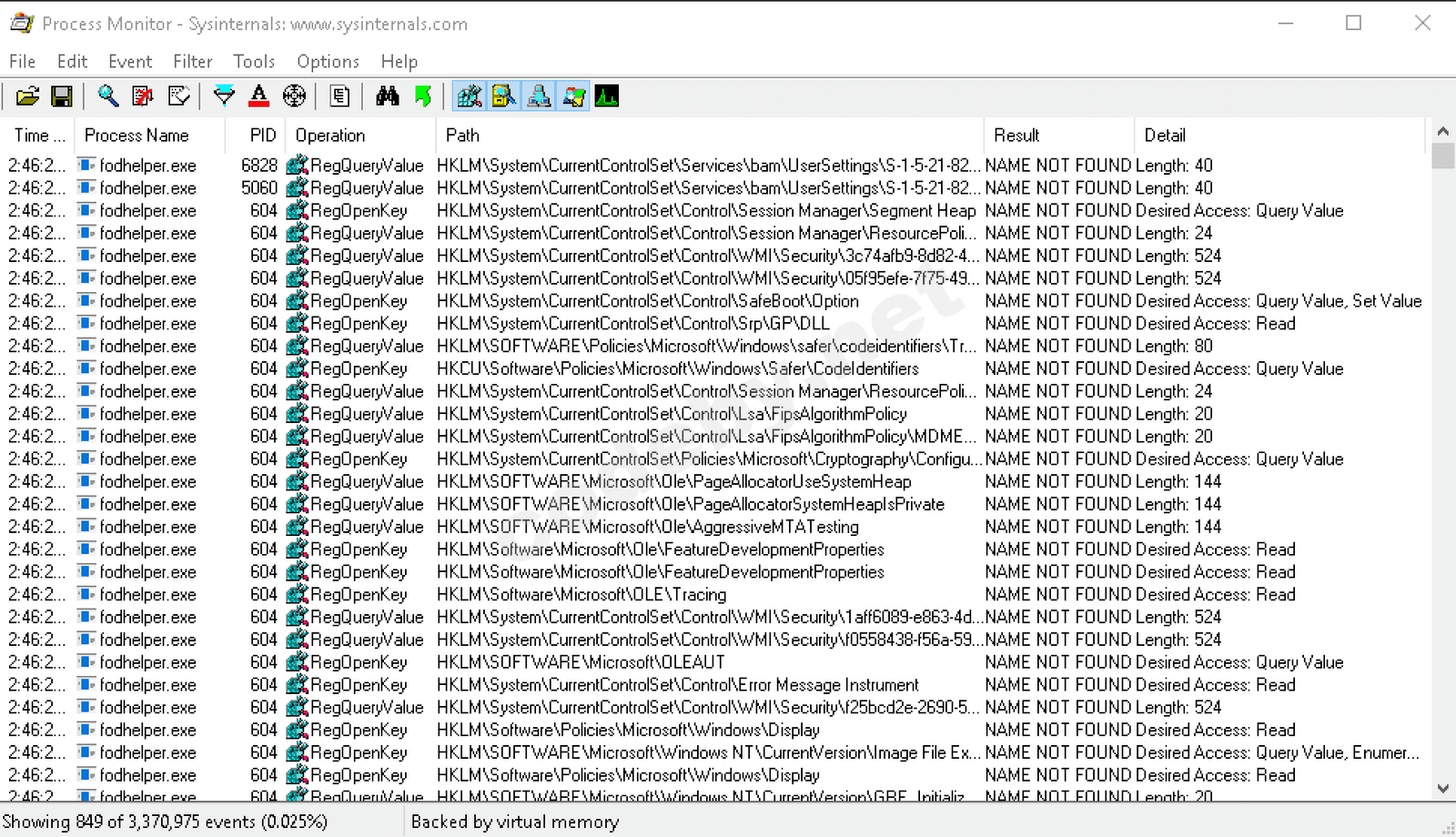The width and height of the screenshot is (1456, 837).
Task: Click the Time column header
Action: coord(38,136)
